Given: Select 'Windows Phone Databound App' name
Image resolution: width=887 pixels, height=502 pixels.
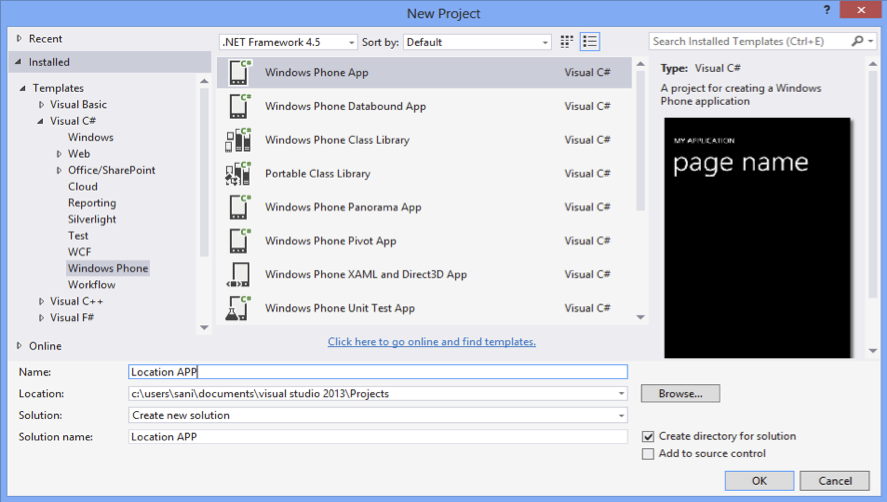Looking at the screenshot, I should pos(345,106).
